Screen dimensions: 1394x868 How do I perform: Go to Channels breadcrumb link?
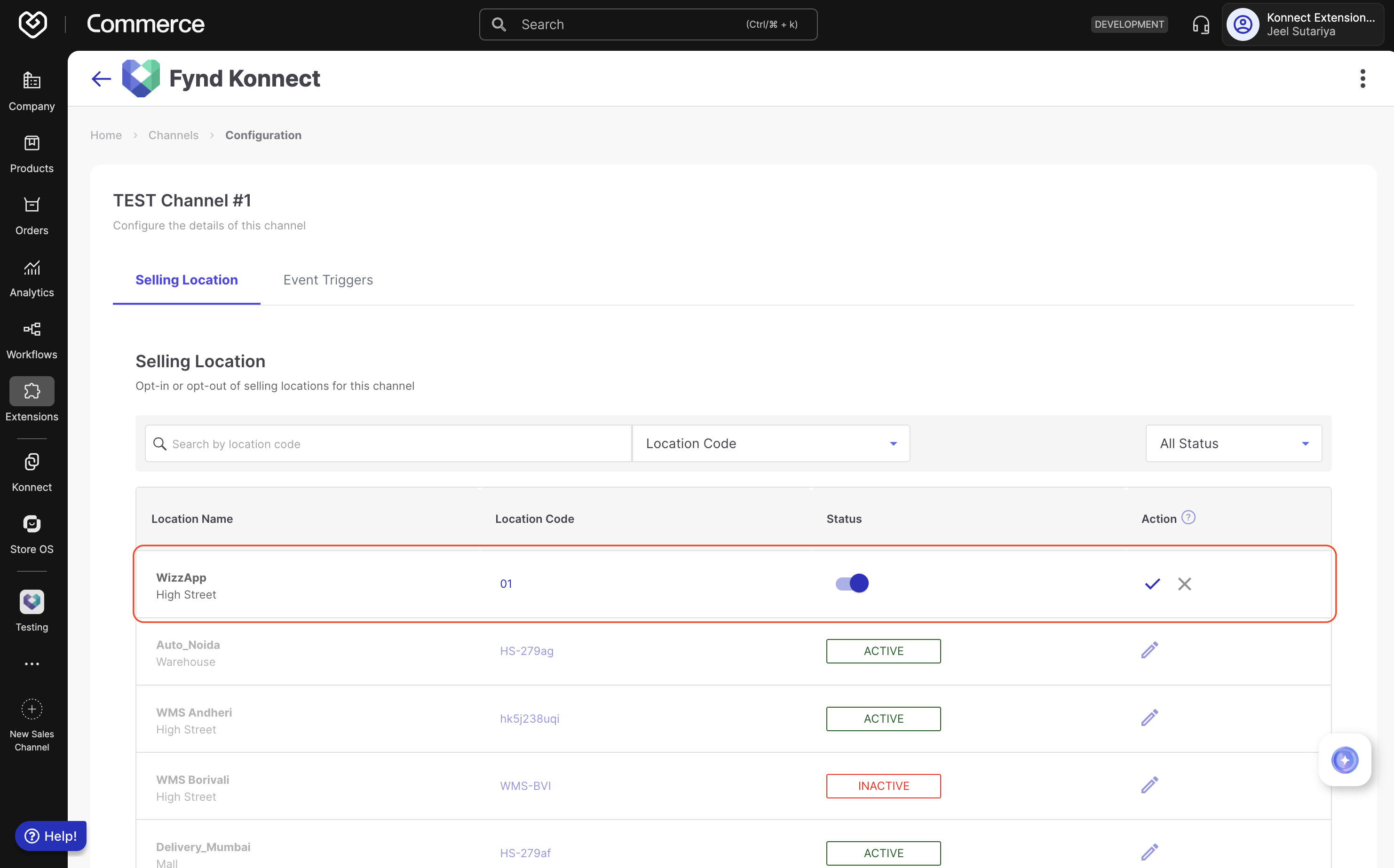tap(174, 135)
